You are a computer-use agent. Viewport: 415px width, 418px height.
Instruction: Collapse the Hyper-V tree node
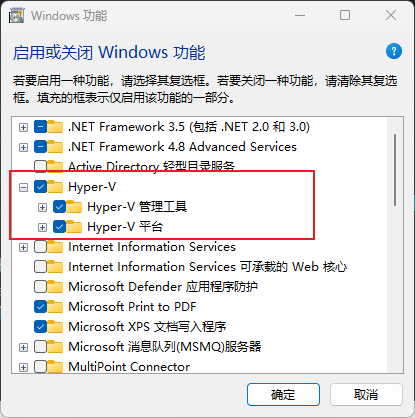pyautogui.click(x=23, y=187)
